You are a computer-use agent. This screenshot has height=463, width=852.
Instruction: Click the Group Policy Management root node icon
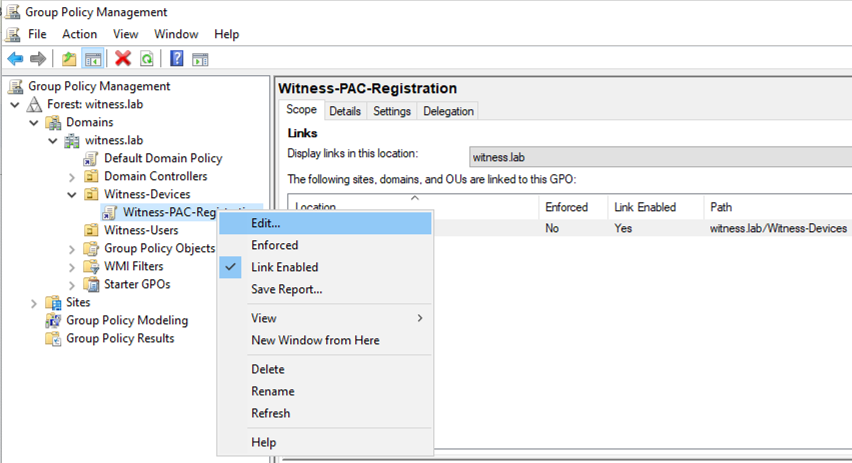click(16, 86)
